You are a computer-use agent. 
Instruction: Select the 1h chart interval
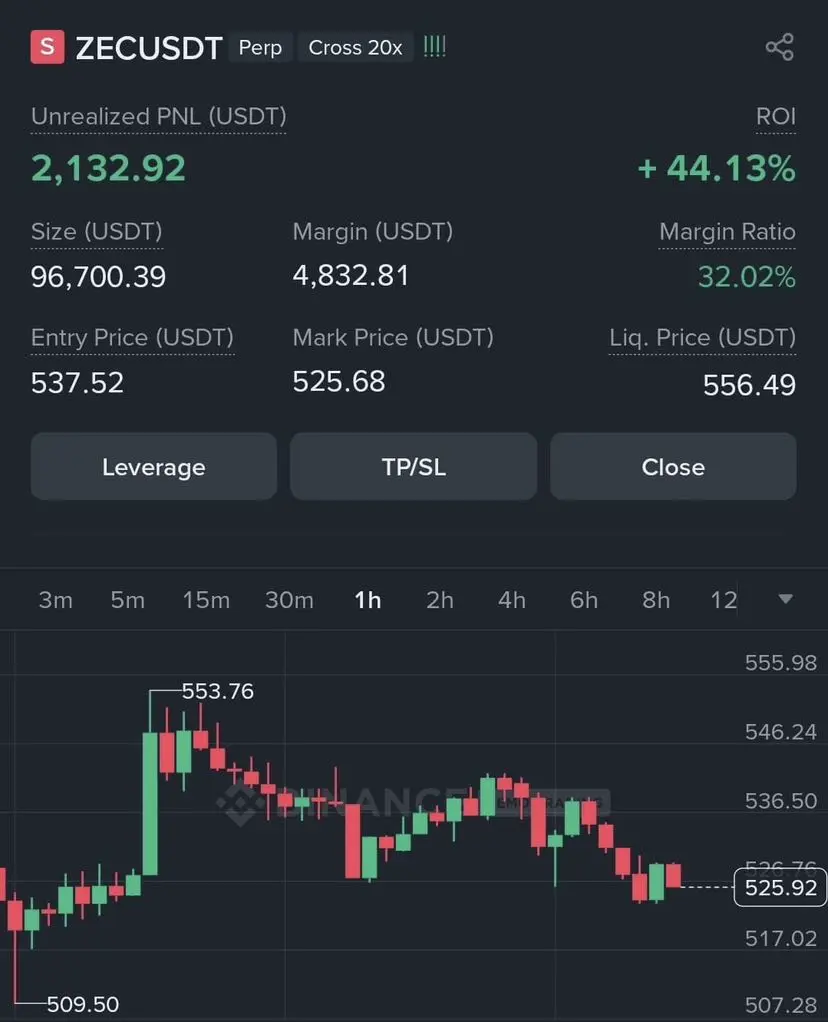(368, 600)
